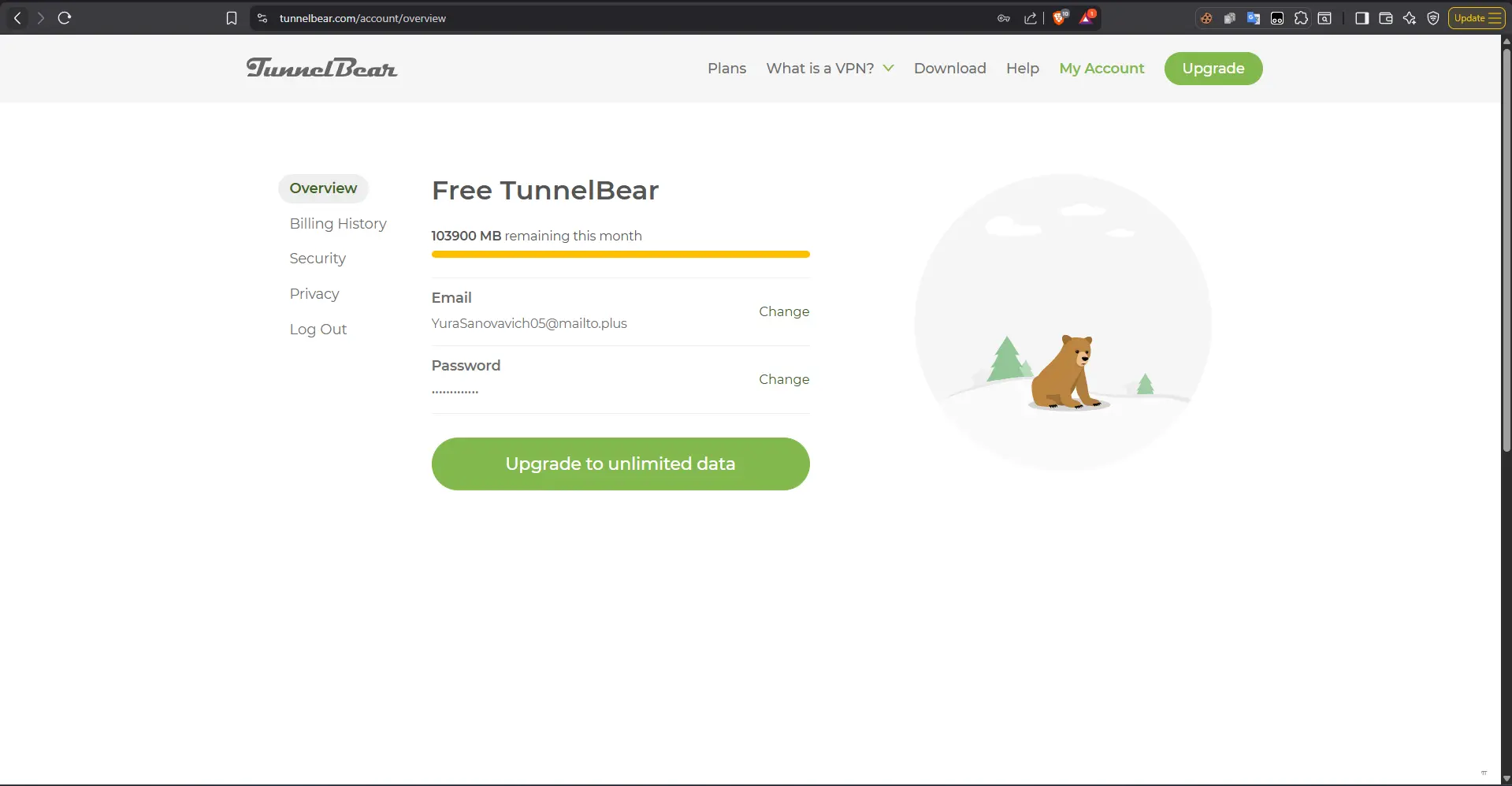Open Brave Shields lion icon
This screenshot has height=786, width=1512.
point(1060,17)
